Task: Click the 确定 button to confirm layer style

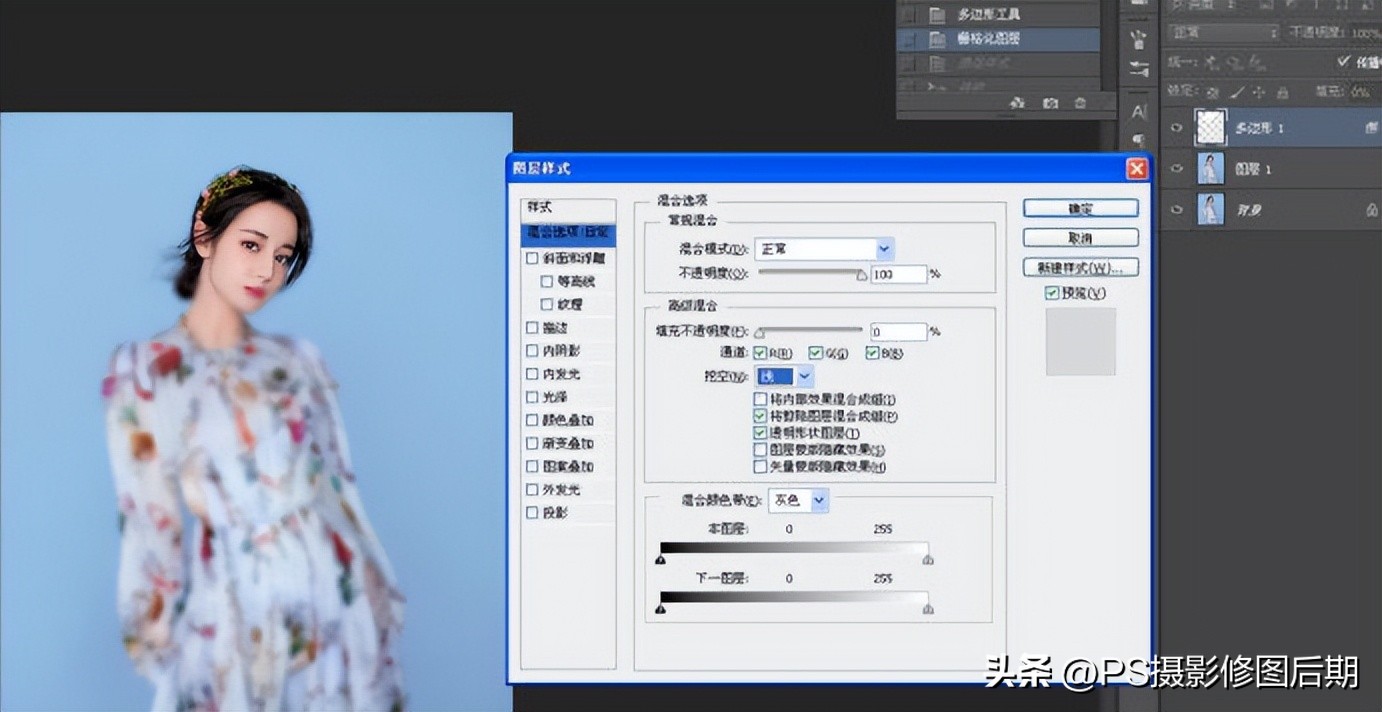Action: [1080, 207]
